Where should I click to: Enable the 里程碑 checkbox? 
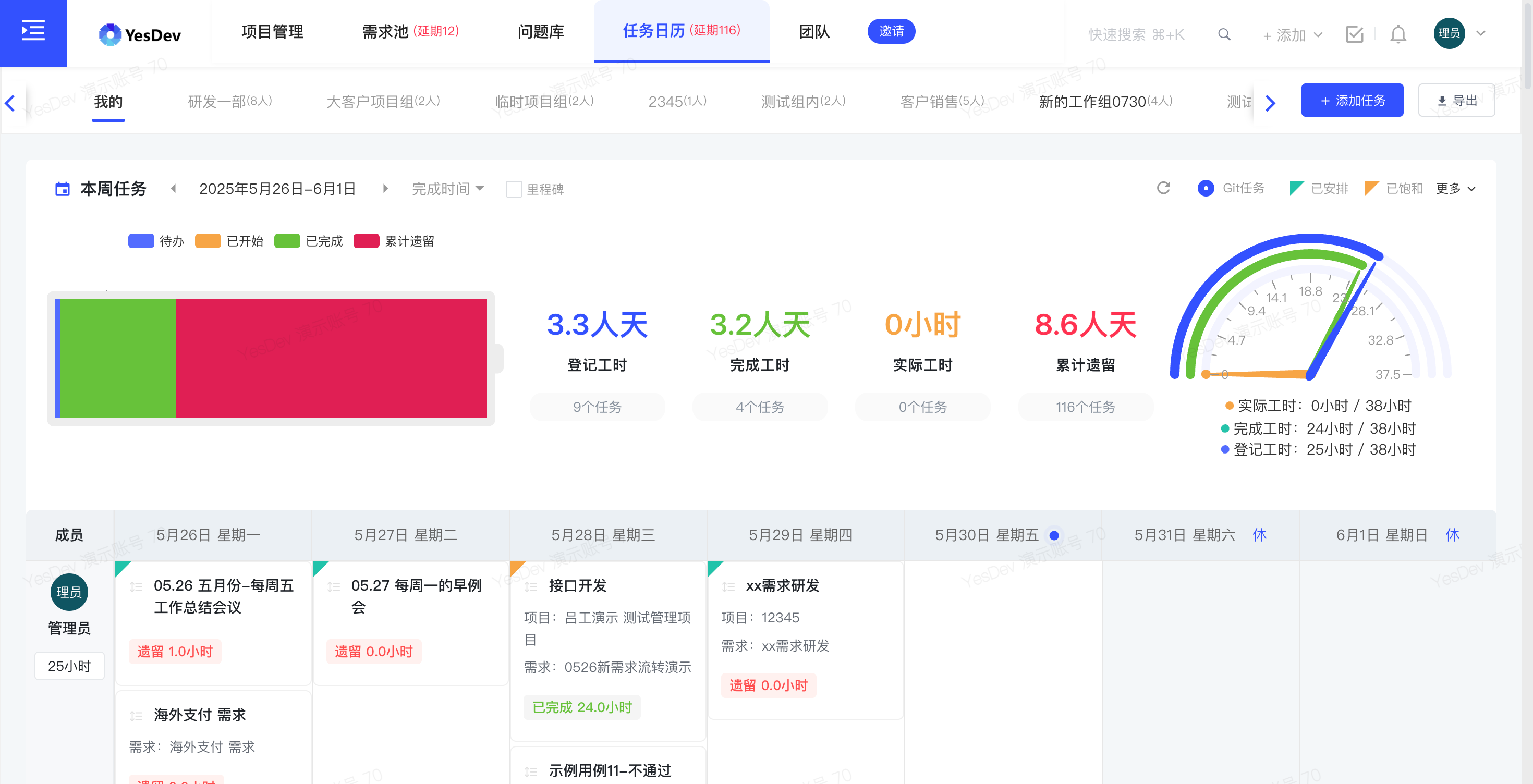(514, 189)
